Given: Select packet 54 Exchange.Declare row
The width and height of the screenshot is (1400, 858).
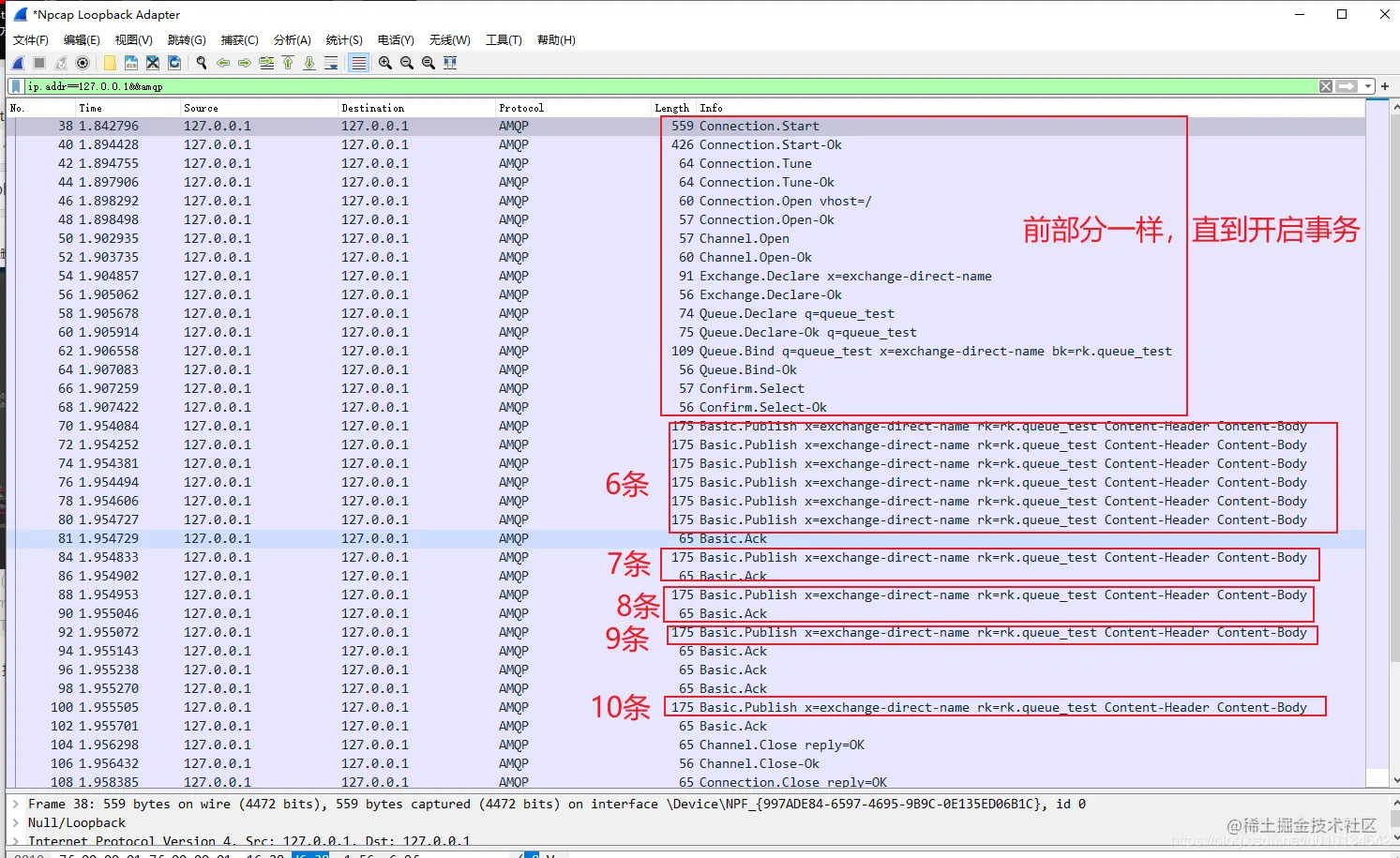Looking at the screenshot, I should click(685, 276).
